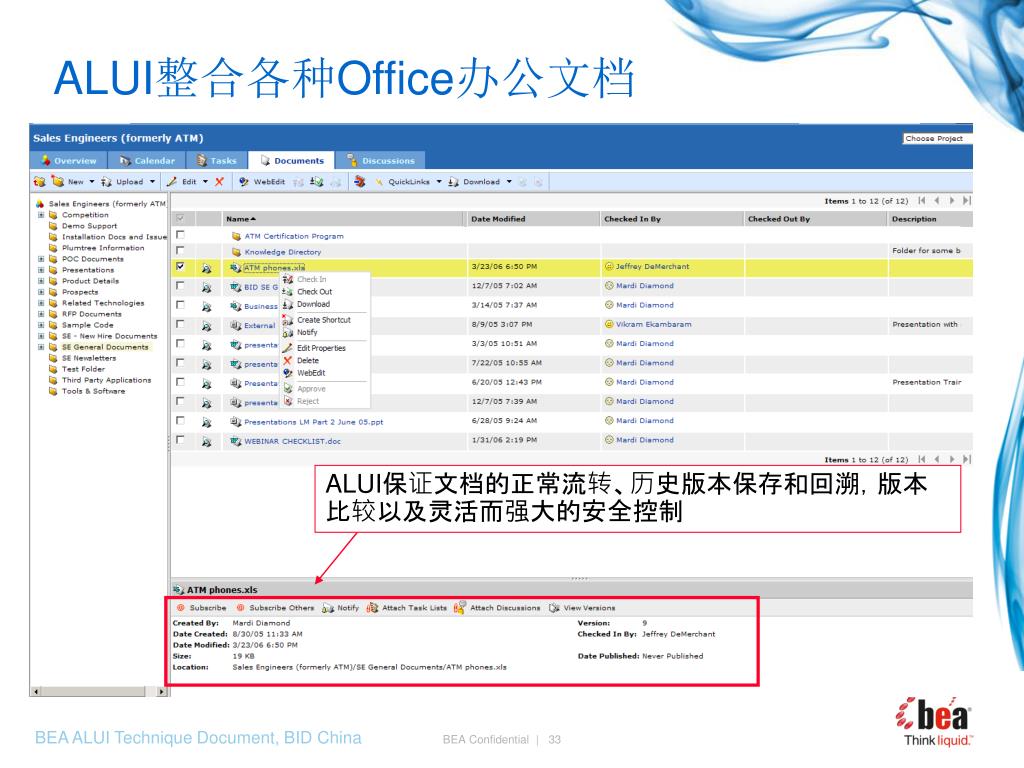The height and width of the screenshot is (768, 1024).
Task: Click the Upload toolbar icon
Action: (106, 182)
